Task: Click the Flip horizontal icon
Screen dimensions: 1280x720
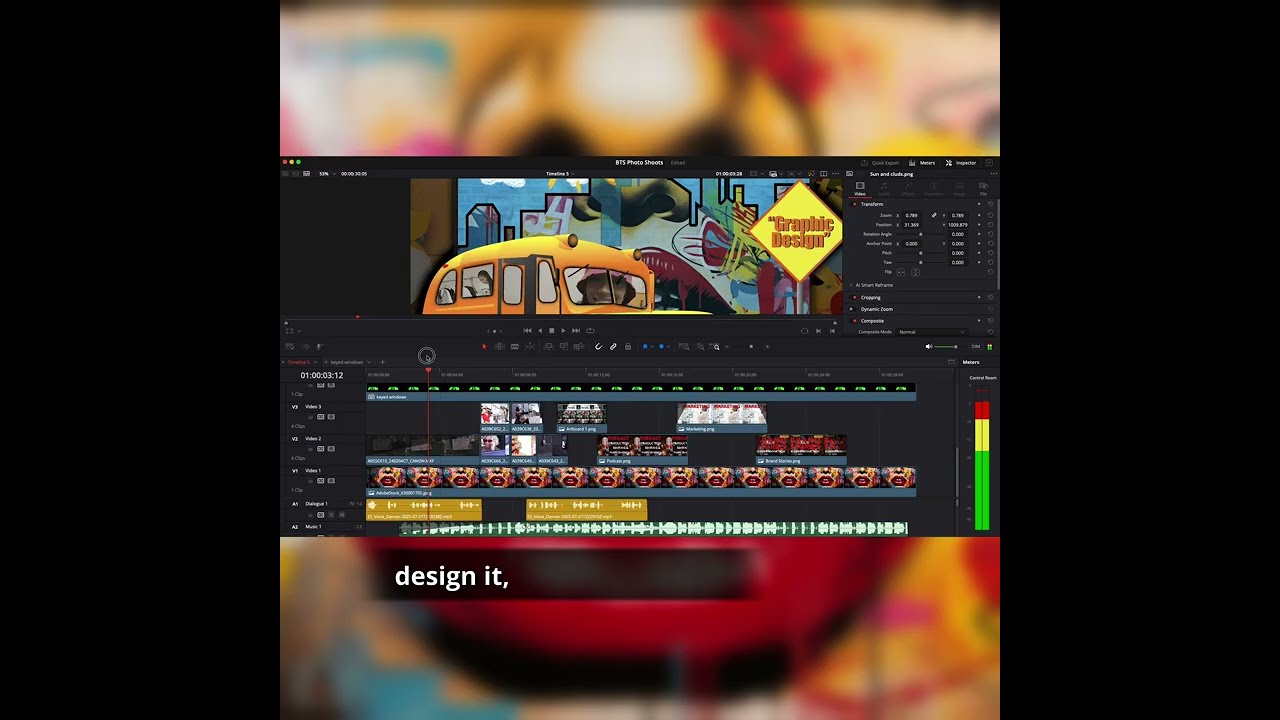Action: tap(901, 272)
